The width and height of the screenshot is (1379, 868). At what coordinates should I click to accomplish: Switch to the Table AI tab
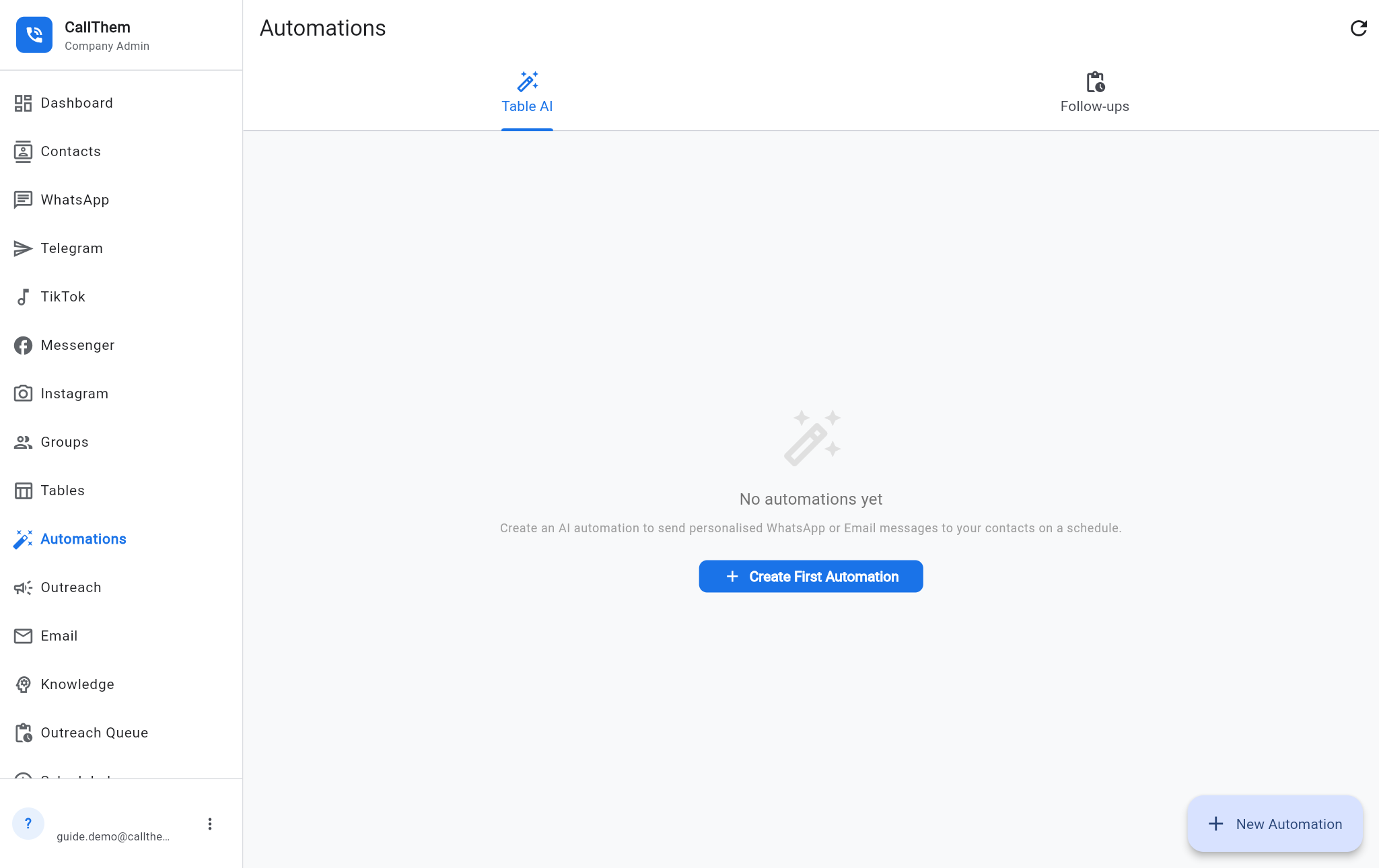point(527,93)
